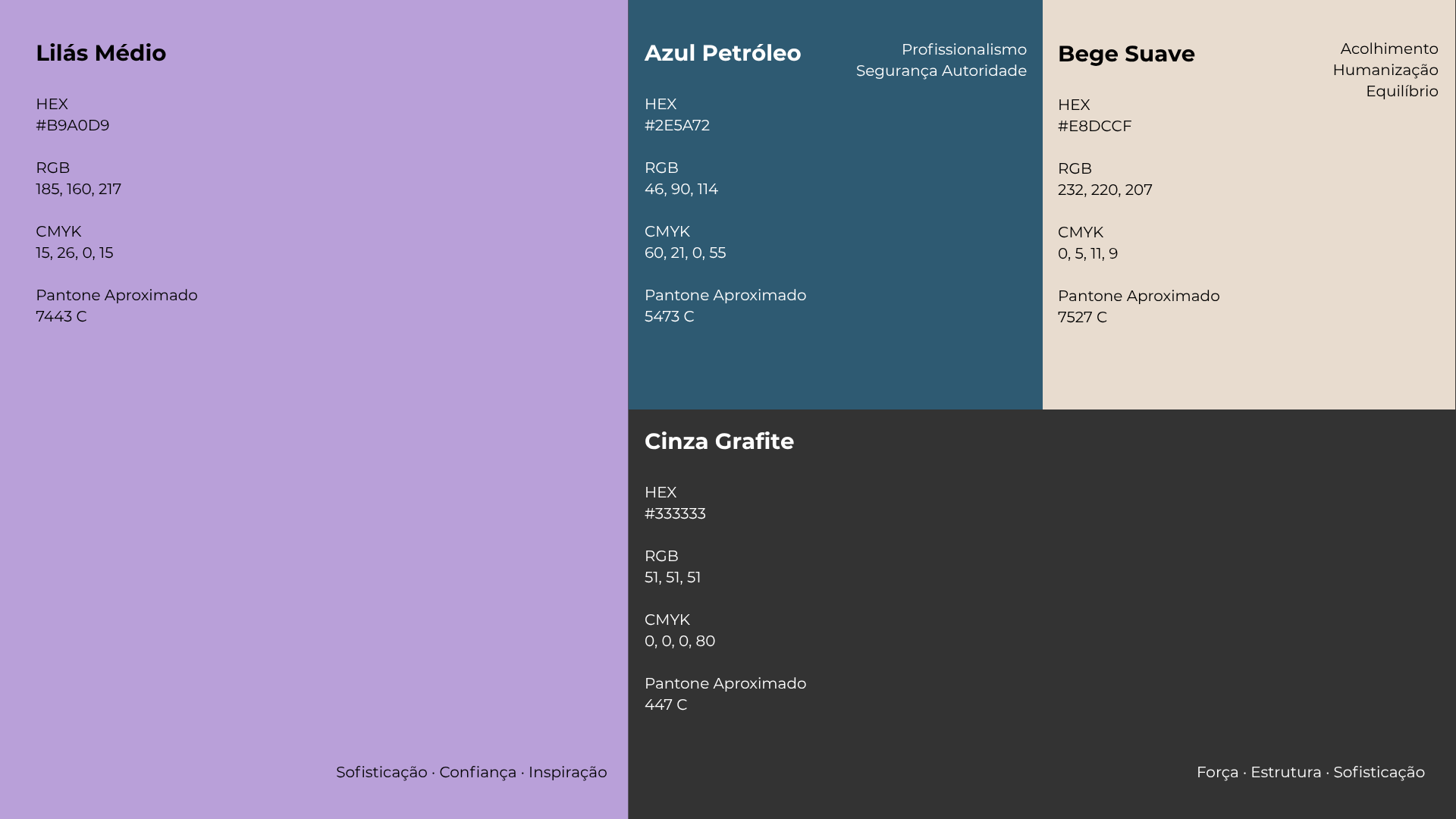
Task: Click RGB value 185, 160, 217
Action: coord(78,189)
